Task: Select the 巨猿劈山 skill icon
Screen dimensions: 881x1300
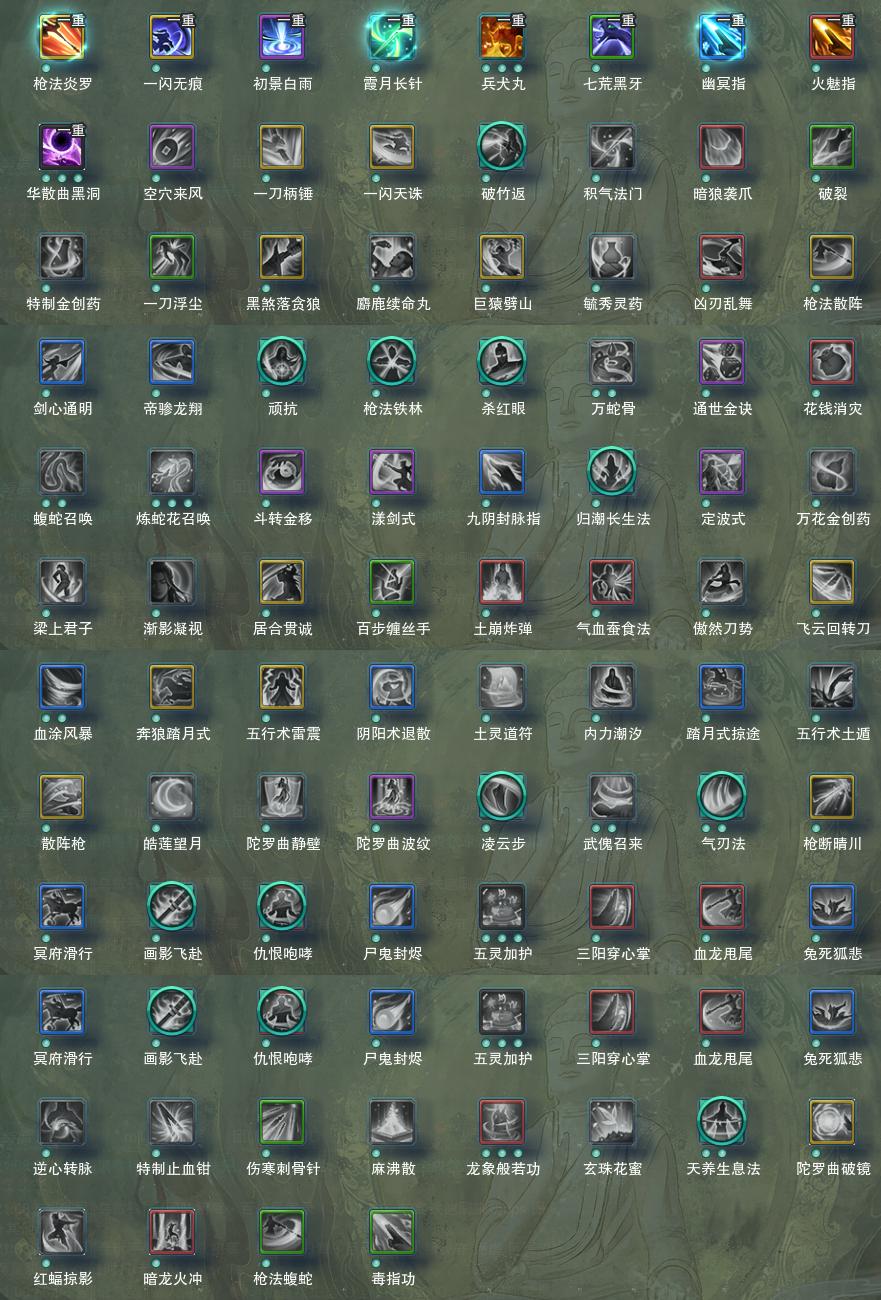Action: [502, 258]
